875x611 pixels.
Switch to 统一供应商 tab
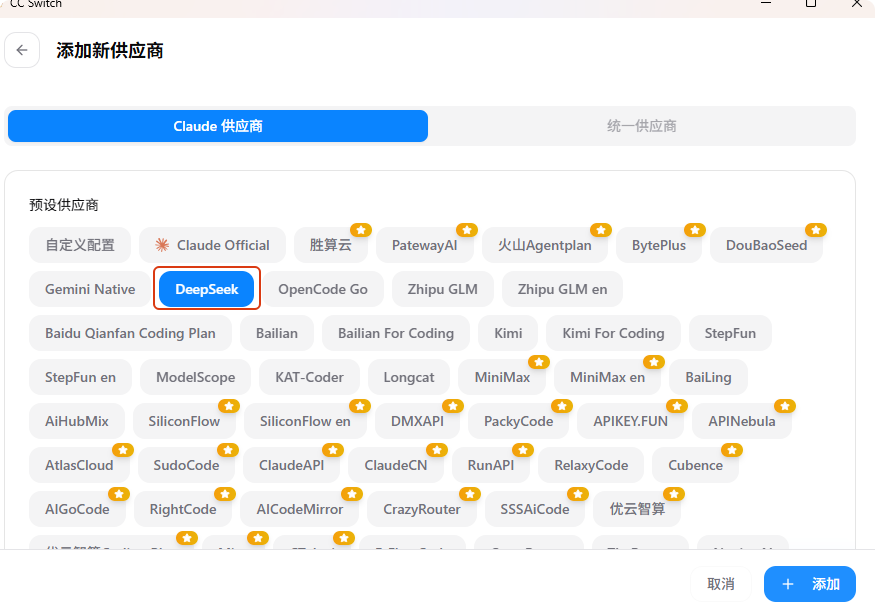pos(642,126)
